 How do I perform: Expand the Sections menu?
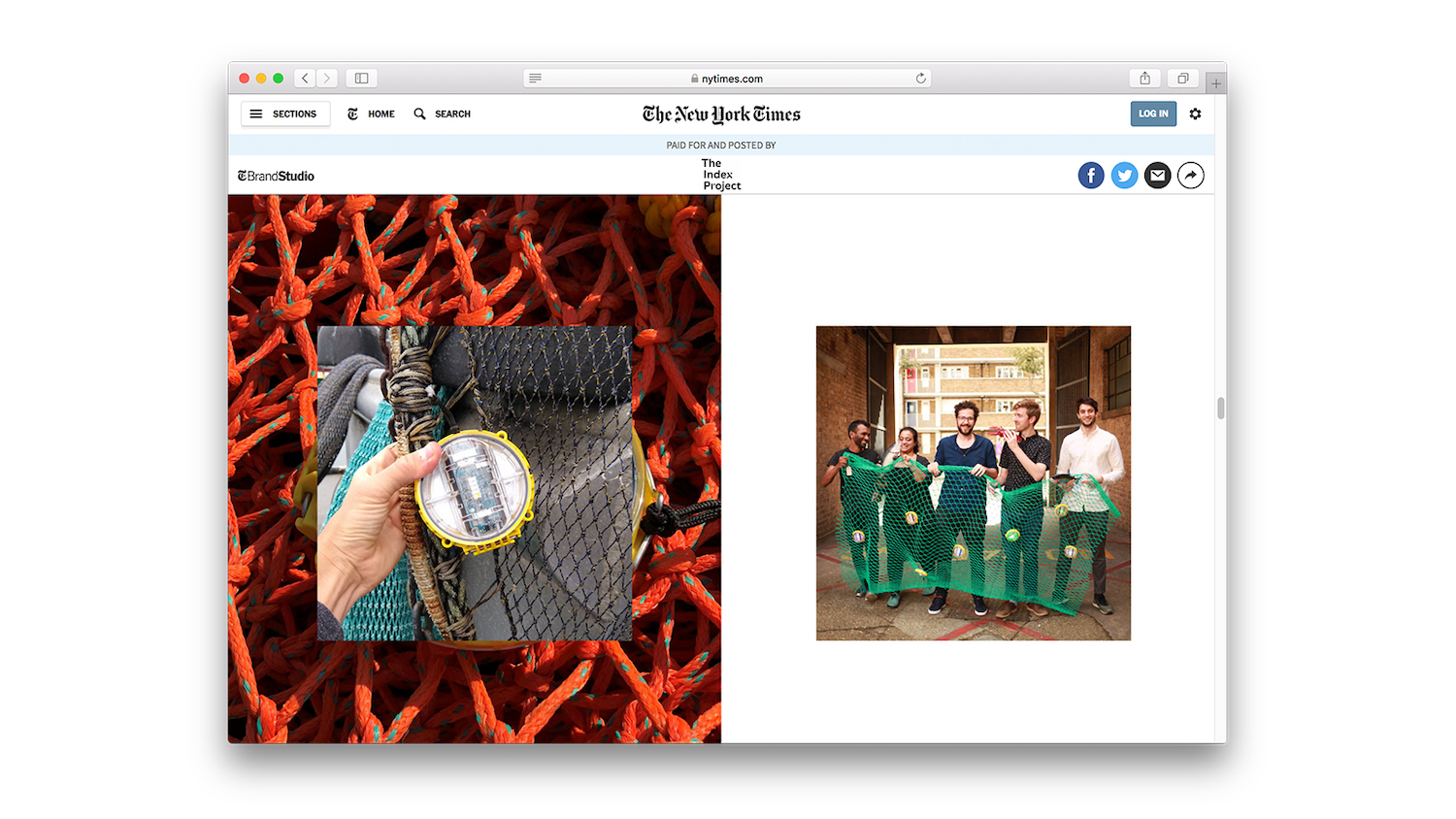click(x=284, y=115)
